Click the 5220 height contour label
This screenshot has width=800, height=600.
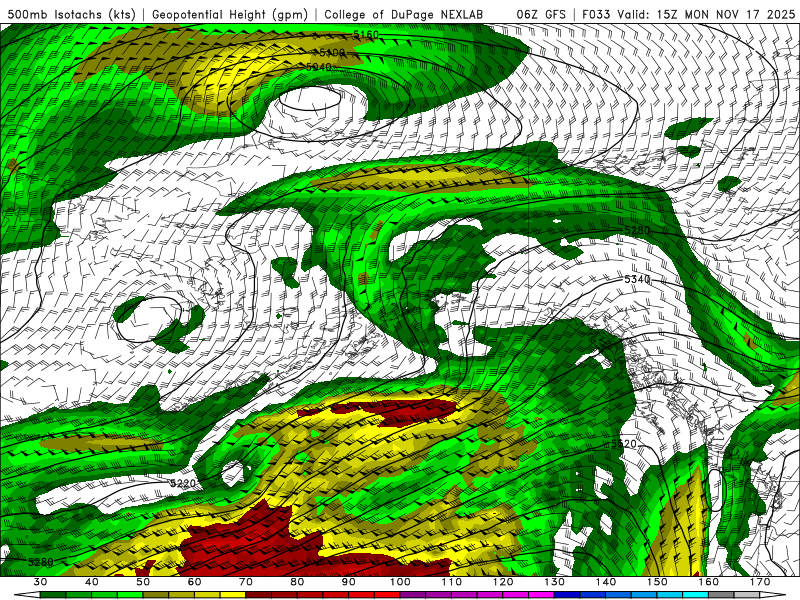pos(183,483)
